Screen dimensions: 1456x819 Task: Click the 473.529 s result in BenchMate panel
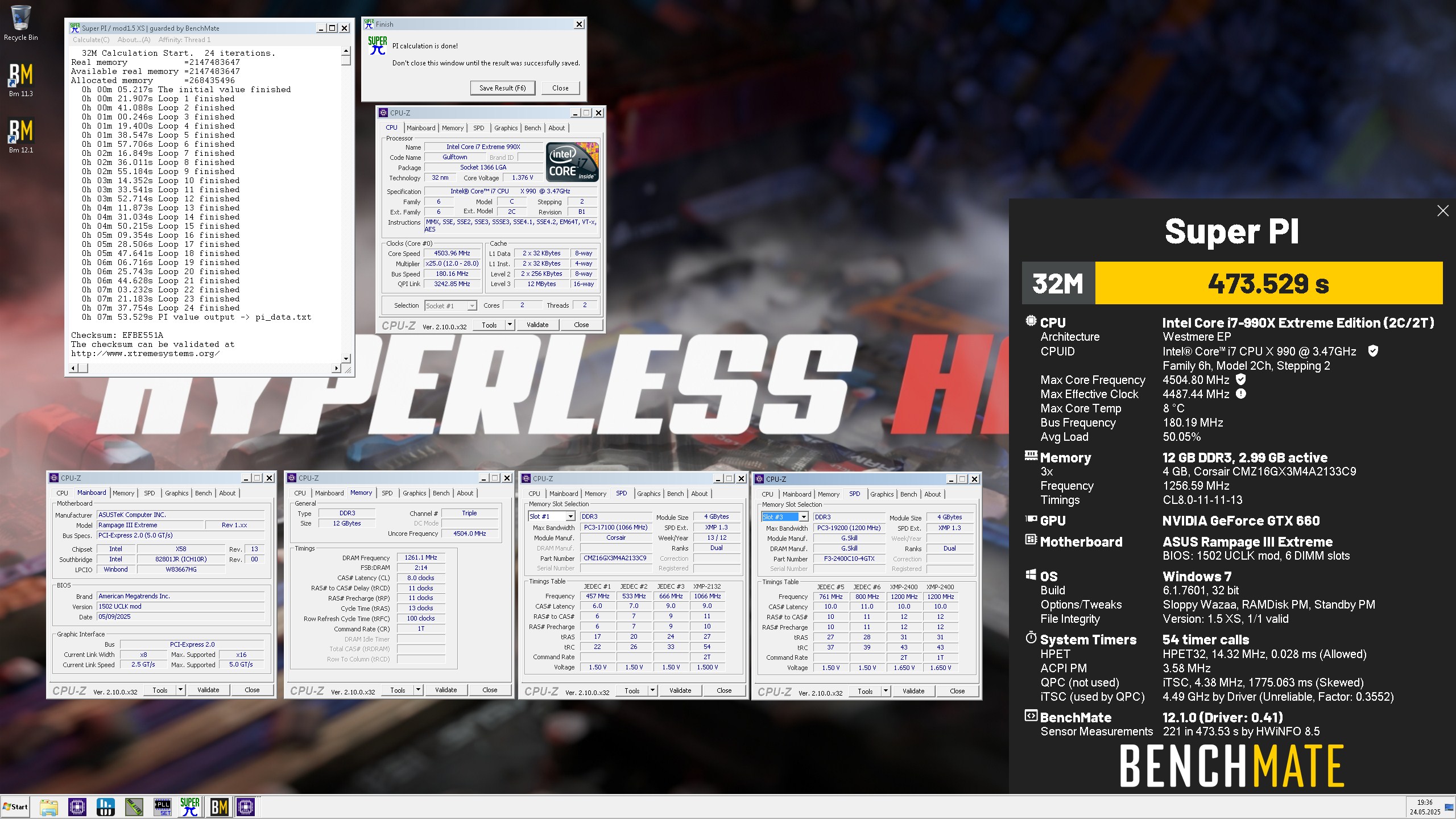click(x=1269, y=283)
